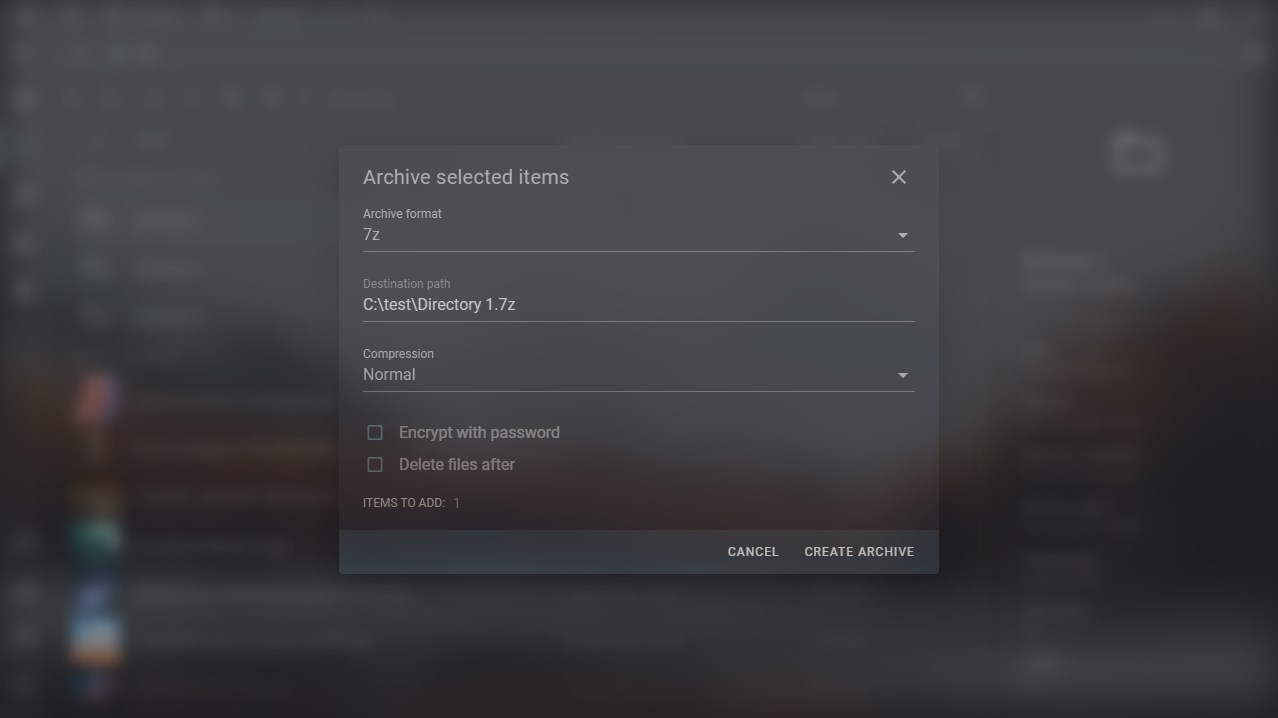Image resolution: width=1278 pixels, height=718 pixels.
Task: Tick the Delete files after checkbox
Action: (x=375, y=465)
